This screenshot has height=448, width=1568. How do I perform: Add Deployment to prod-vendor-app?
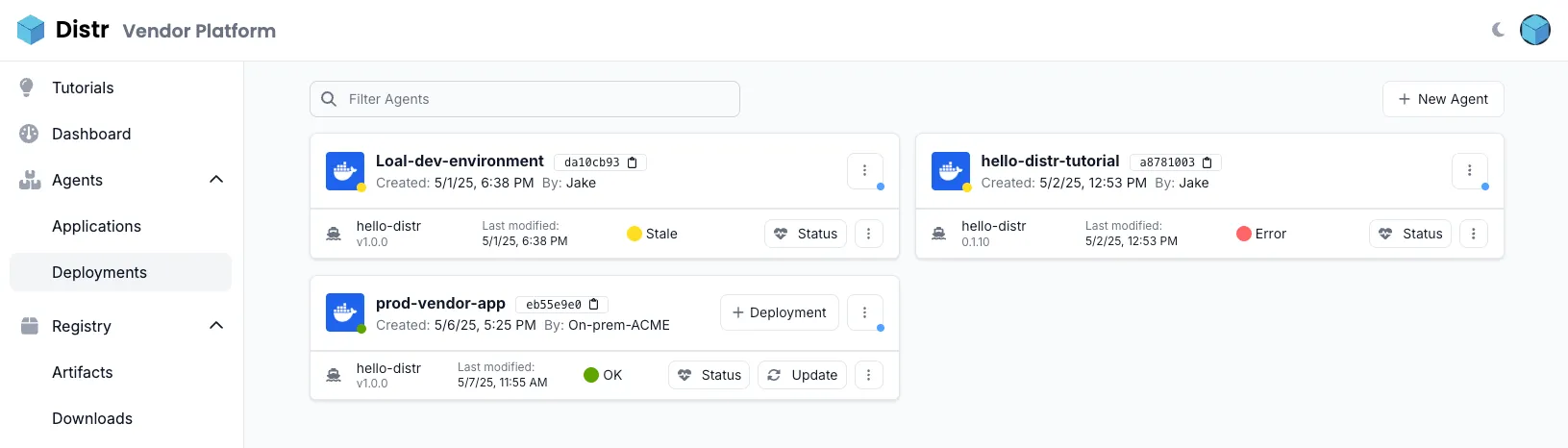pyautogui.click(x=780, y=312)
